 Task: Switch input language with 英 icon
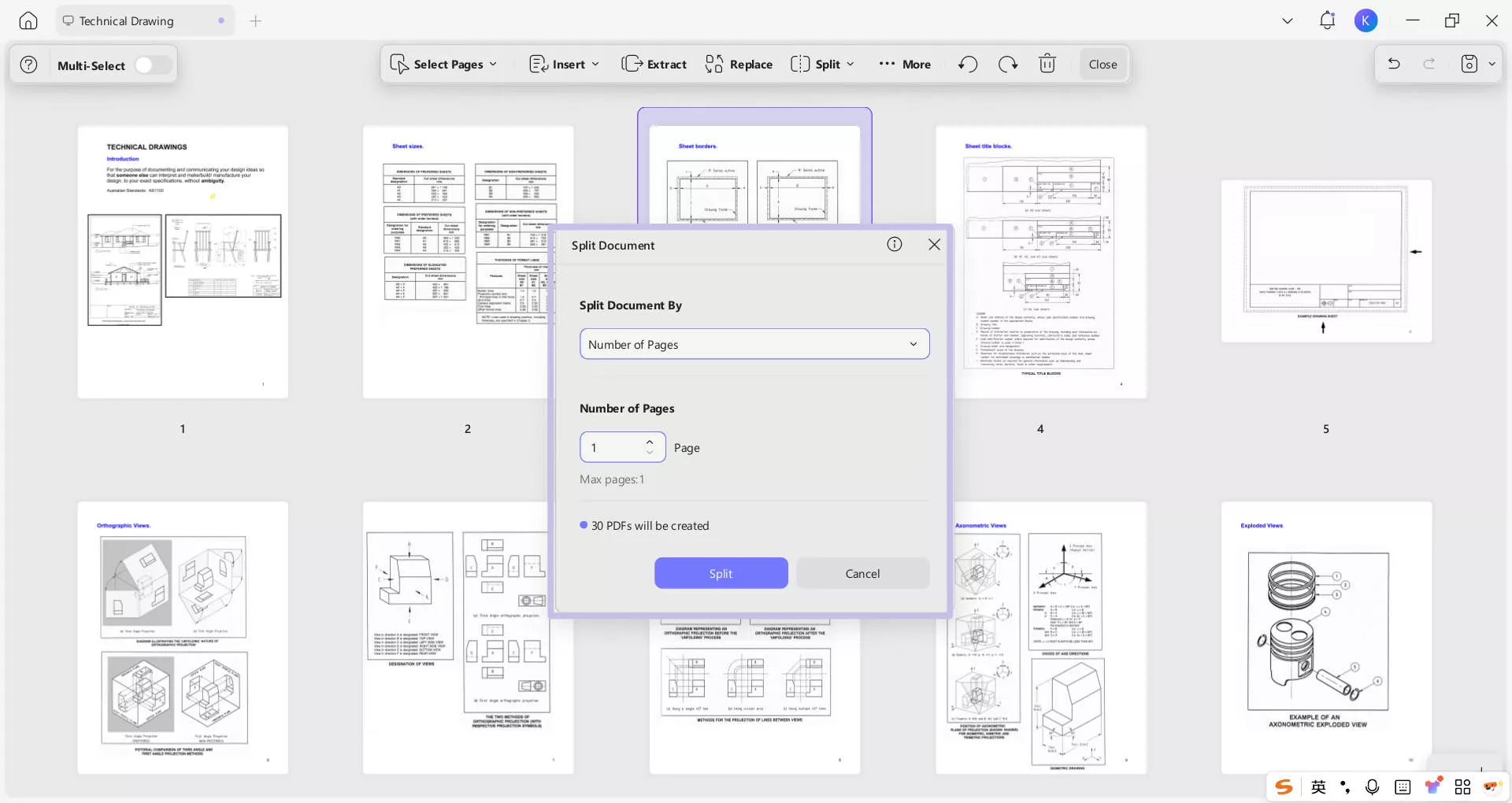(x=1318, y=786)
